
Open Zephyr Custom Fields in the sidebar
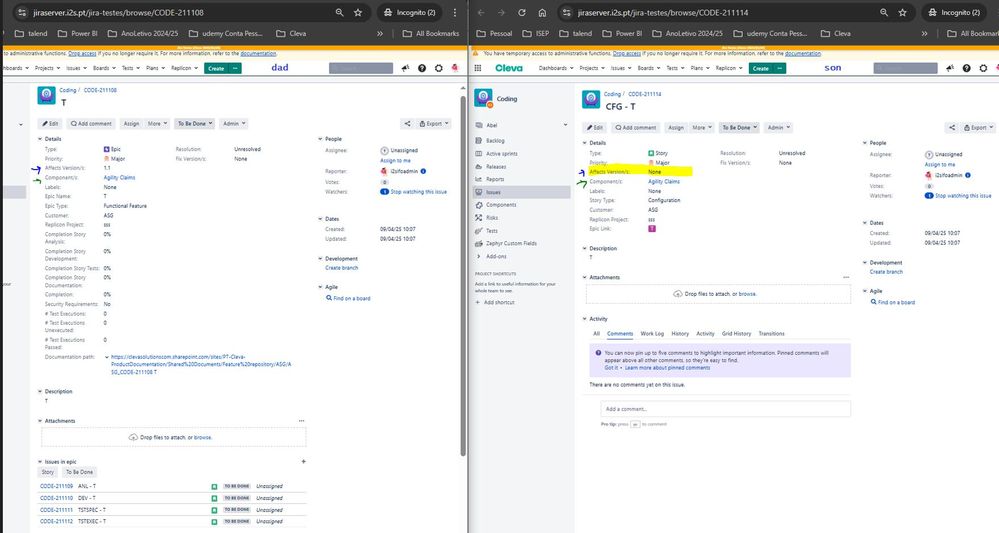click(x=511, y=243)
